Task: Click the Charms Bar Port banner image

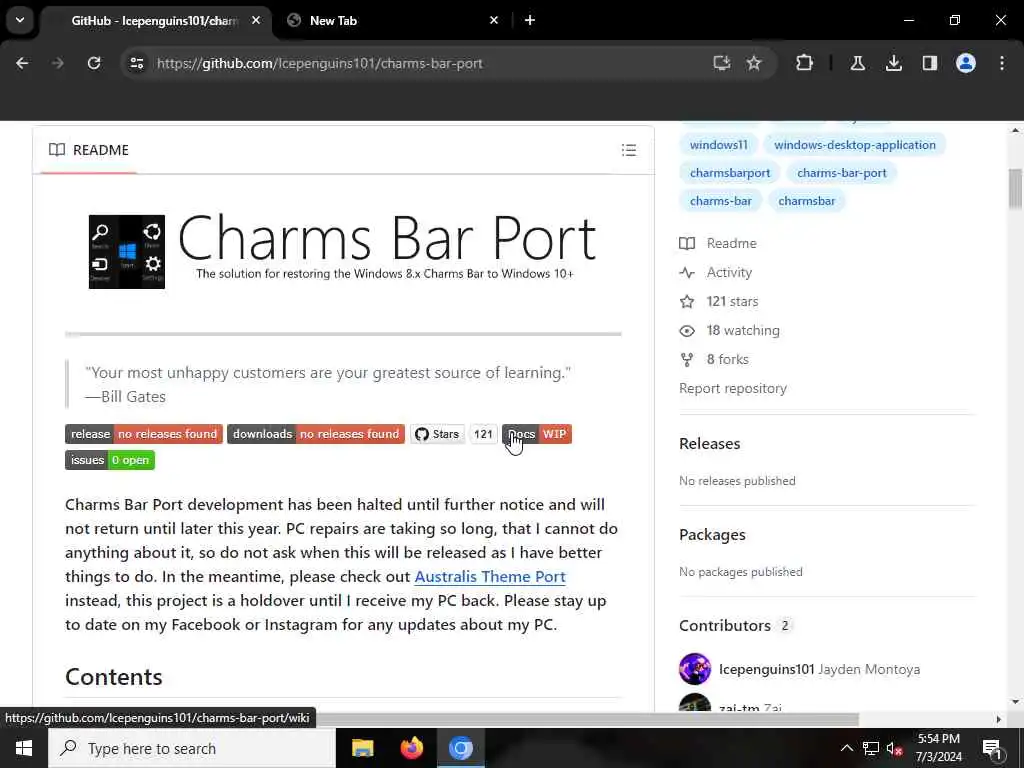Action: click(343, 251)
